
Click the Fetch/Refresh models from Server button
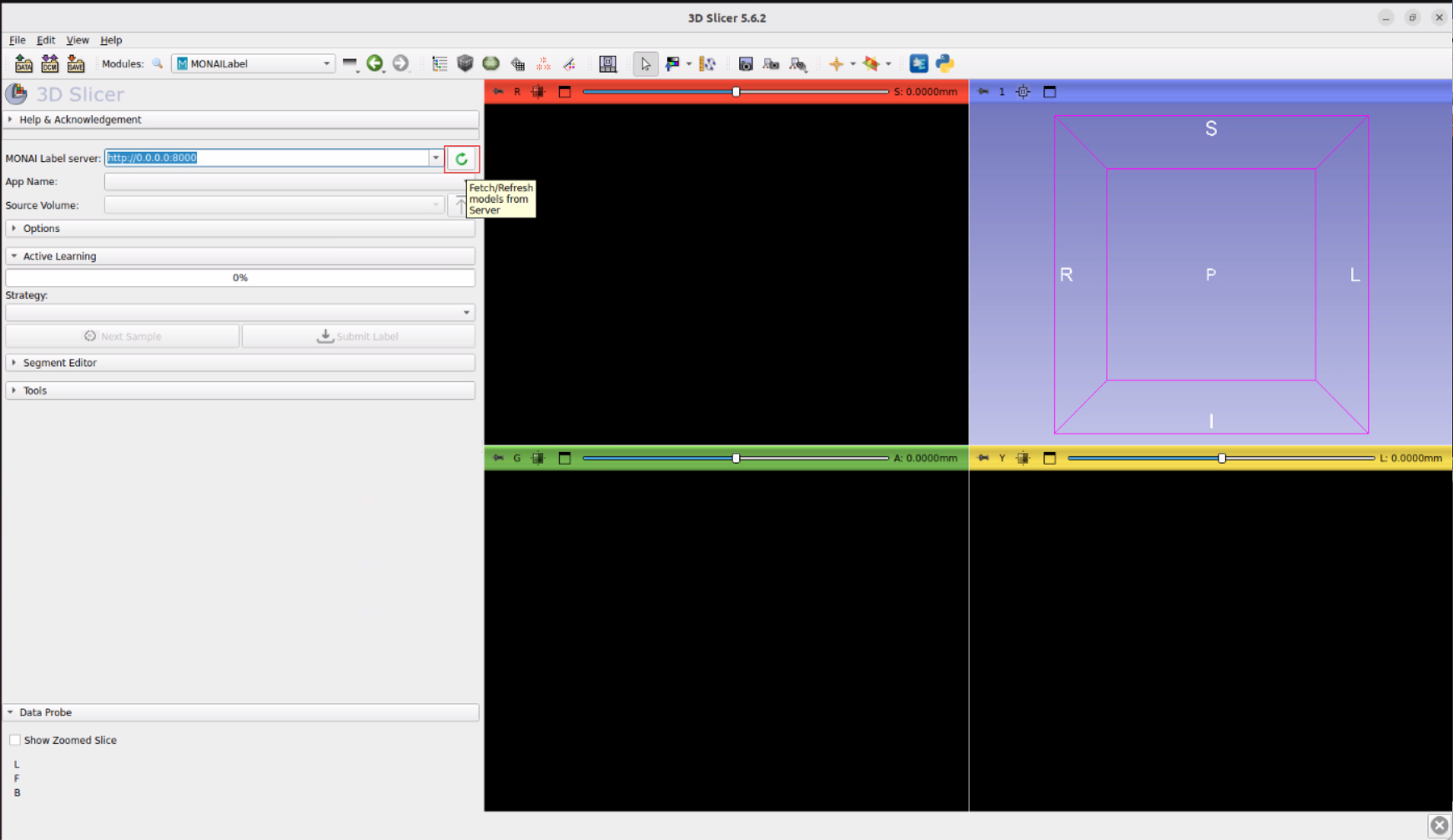pos(461,158)
